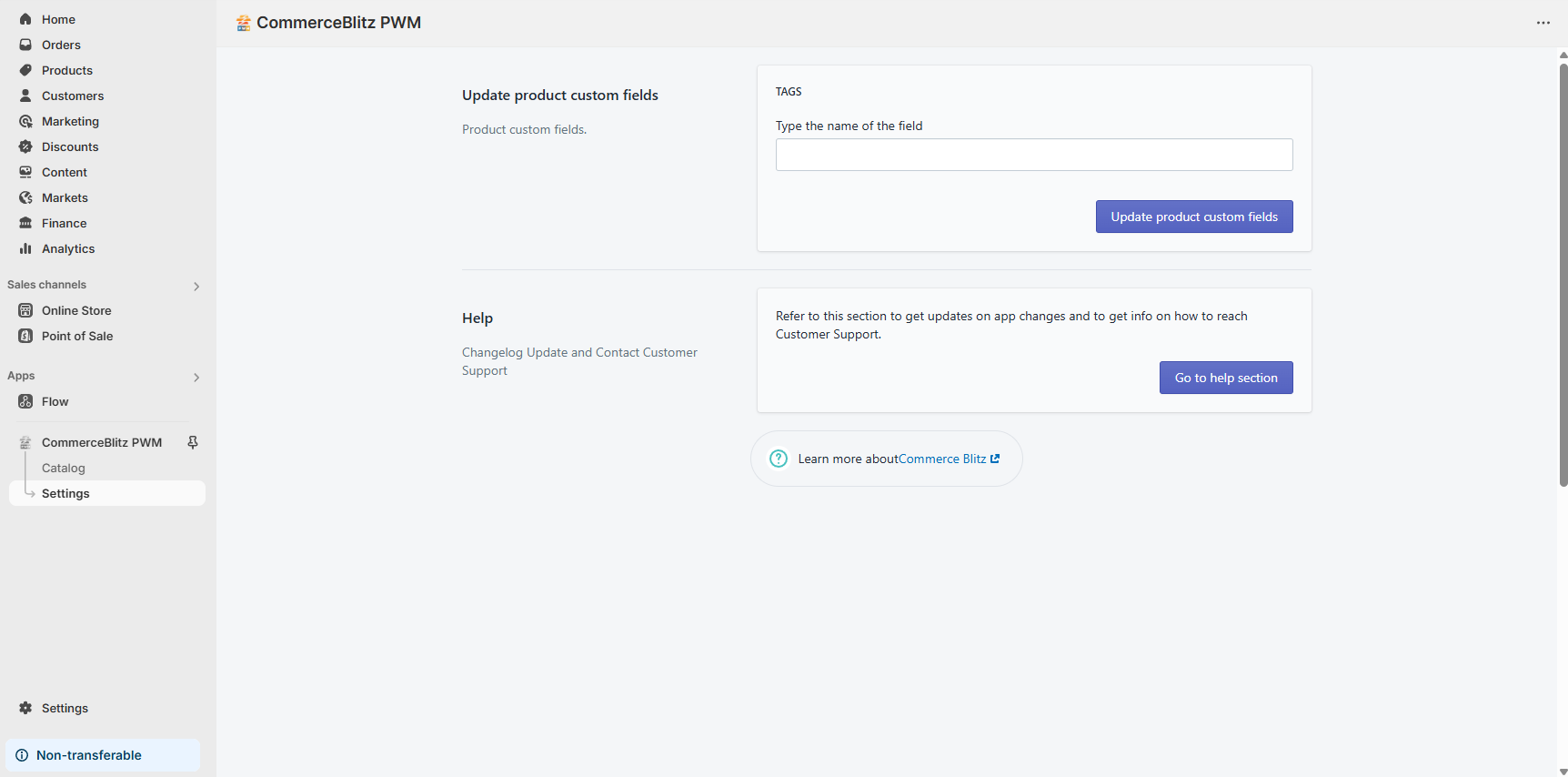Click the external link icon beside Commerce Blitz
This screenshot has width=1568, height=777.
pos(995,459)
